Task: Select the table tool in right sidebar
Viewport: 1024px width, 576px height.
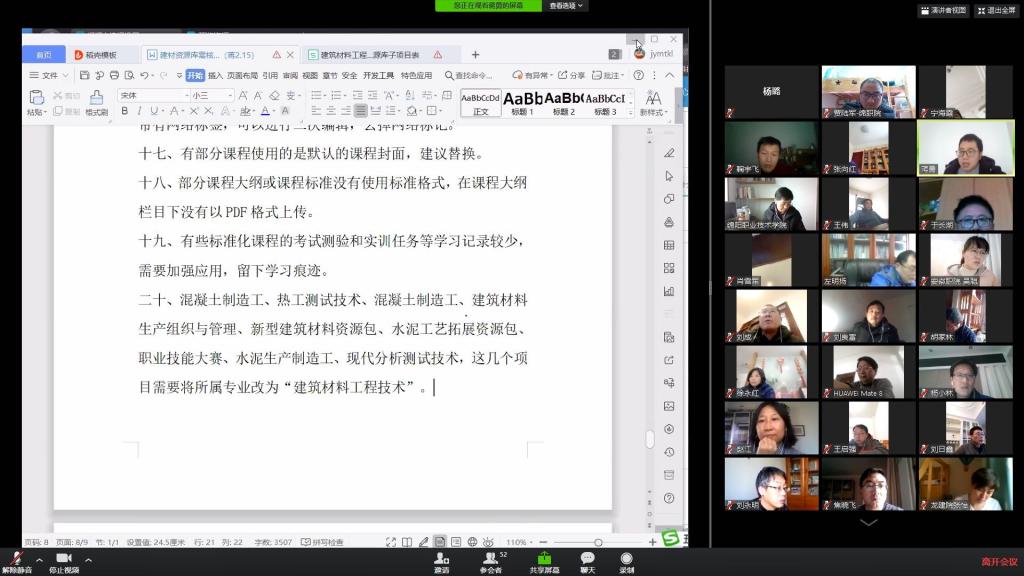Action: (x=669, y=245)
